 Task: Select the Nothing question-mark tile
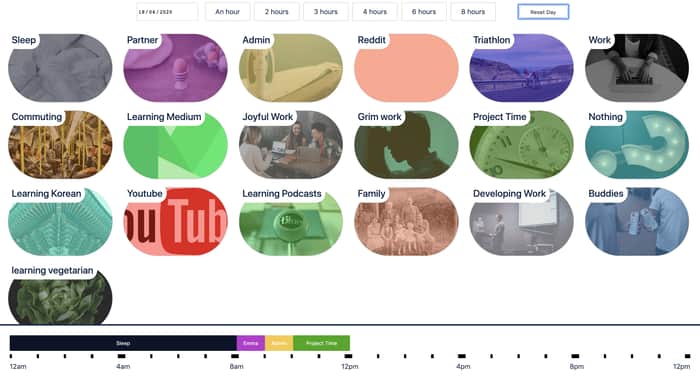(x=637, y=145)
